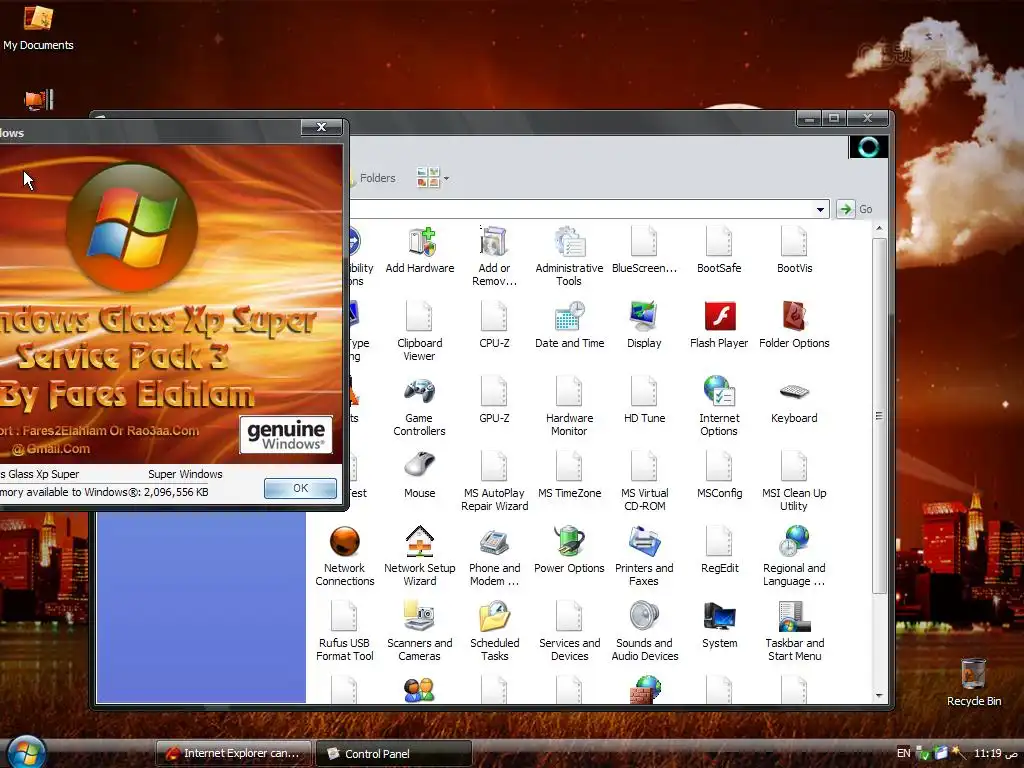Image resolution: width=1024 pixels, height=768 pixels.
Task: Click the EN language indicator
Action: click(903, 753)
